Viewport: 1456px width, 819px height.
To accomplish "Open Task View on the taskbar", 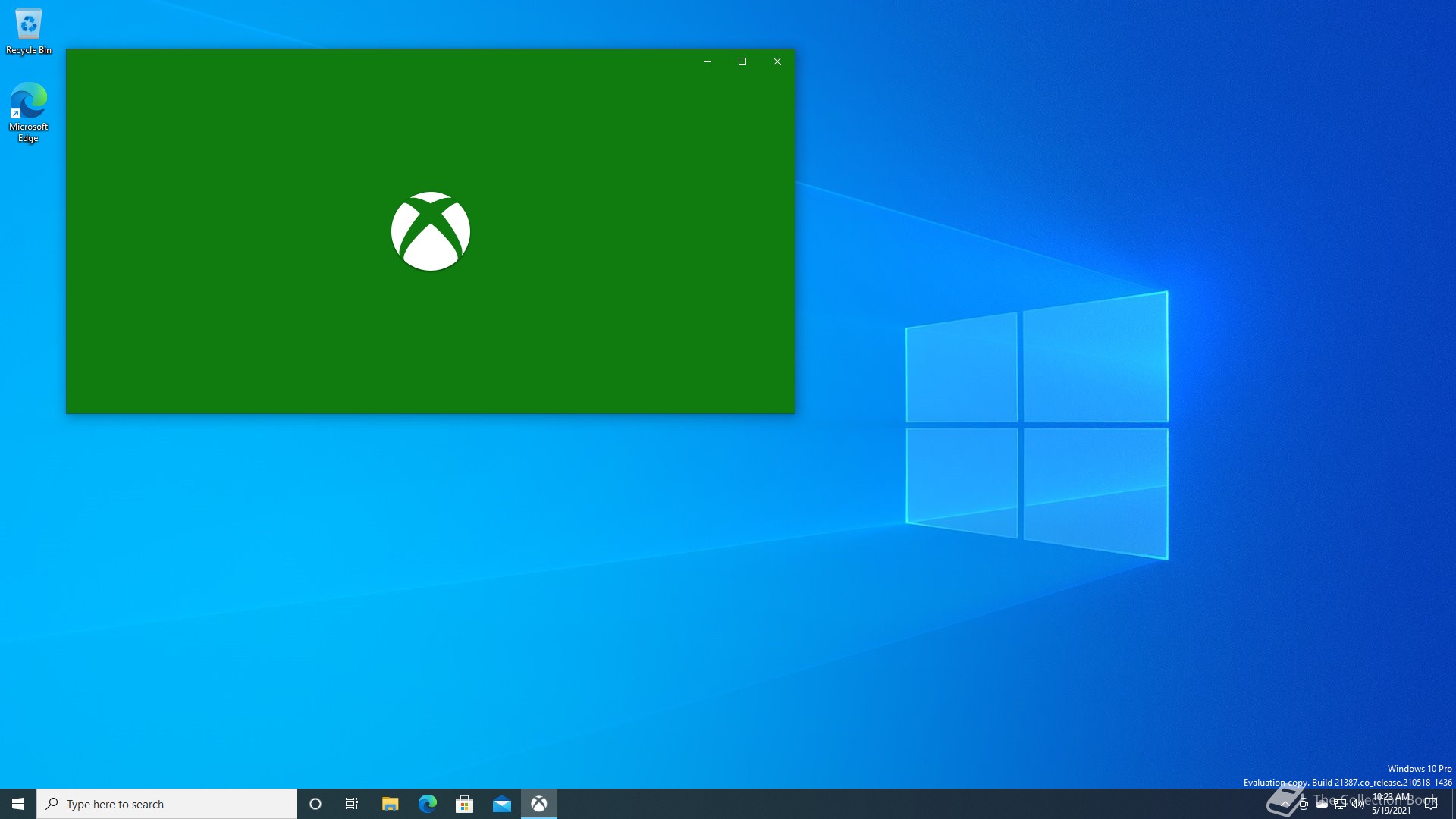I will [352, 804].
